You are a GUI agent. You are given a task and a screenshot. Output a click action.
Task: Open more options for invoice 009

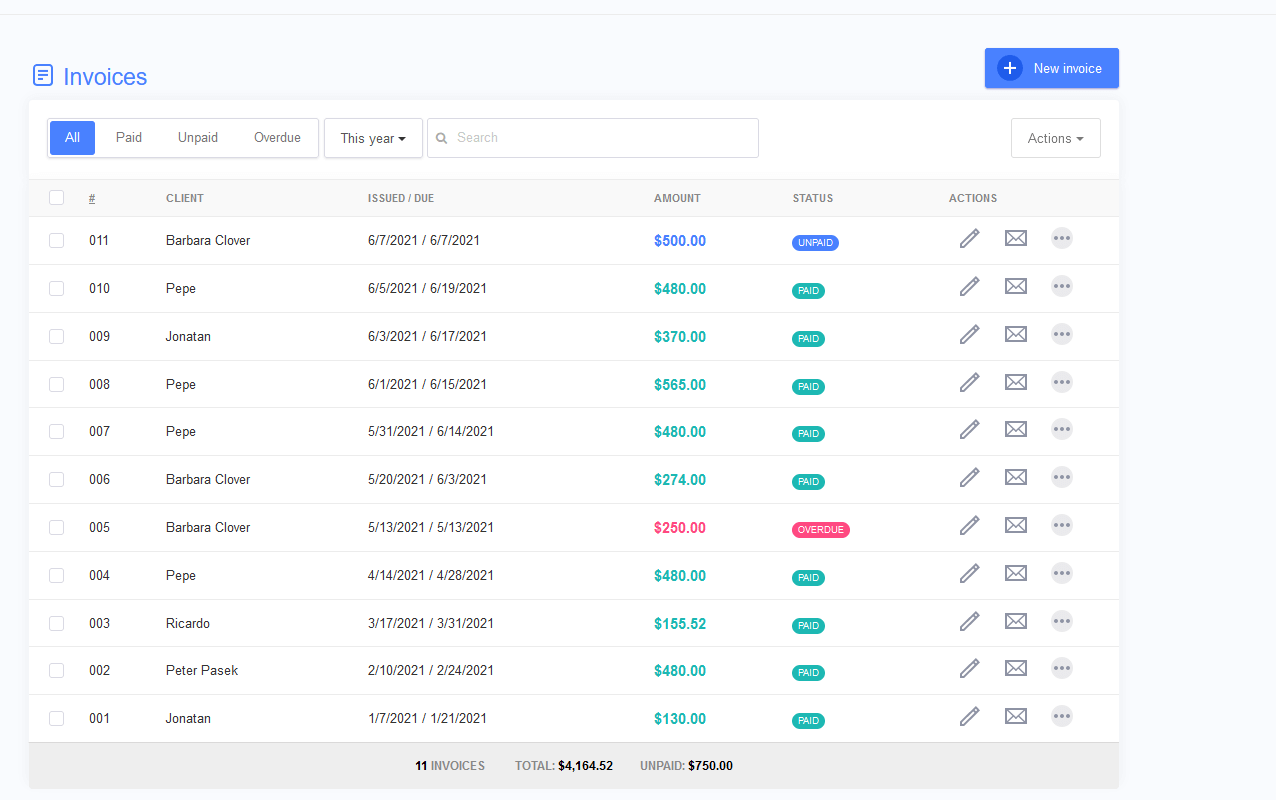click(1062, 334)
